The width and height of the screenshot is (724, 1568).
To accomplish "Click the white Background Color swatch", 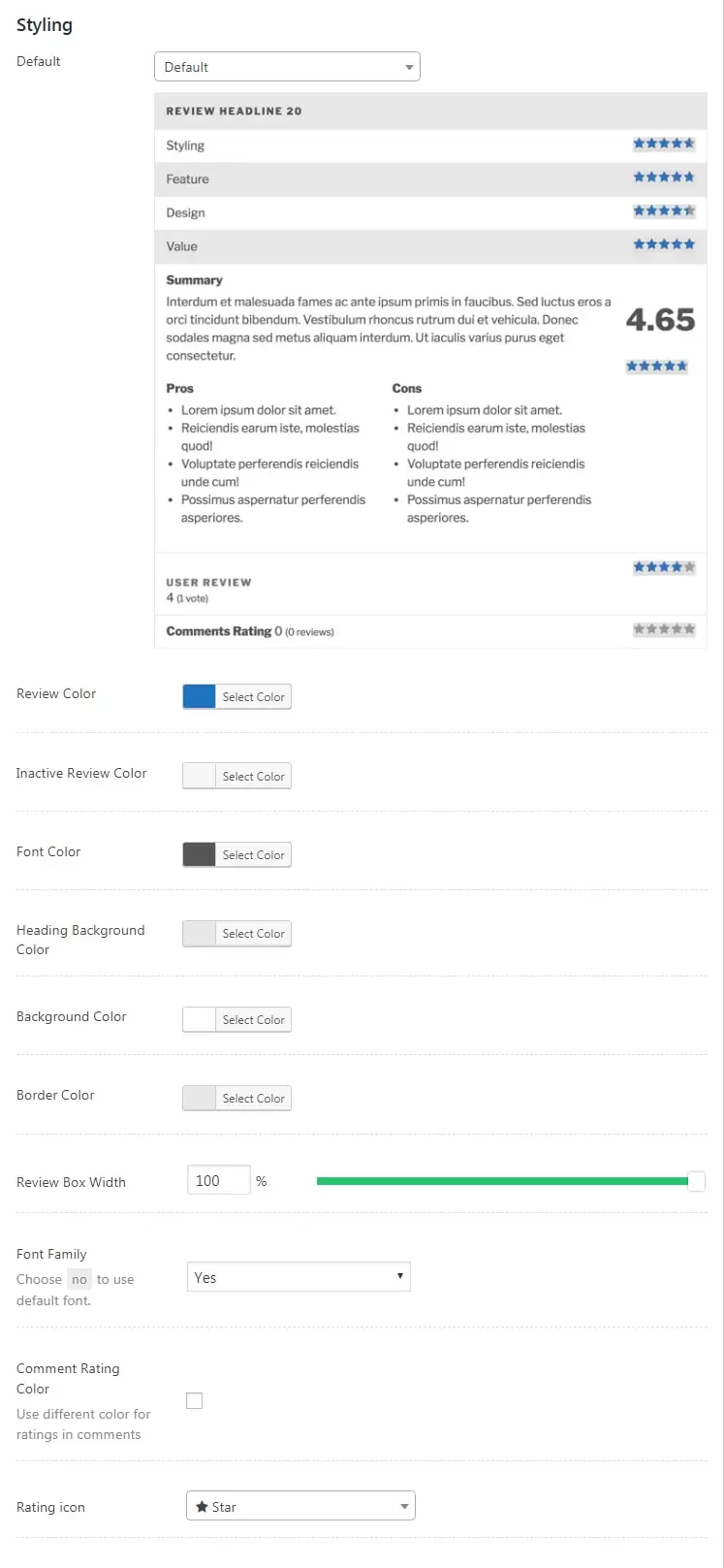I will pos(200,1020).
